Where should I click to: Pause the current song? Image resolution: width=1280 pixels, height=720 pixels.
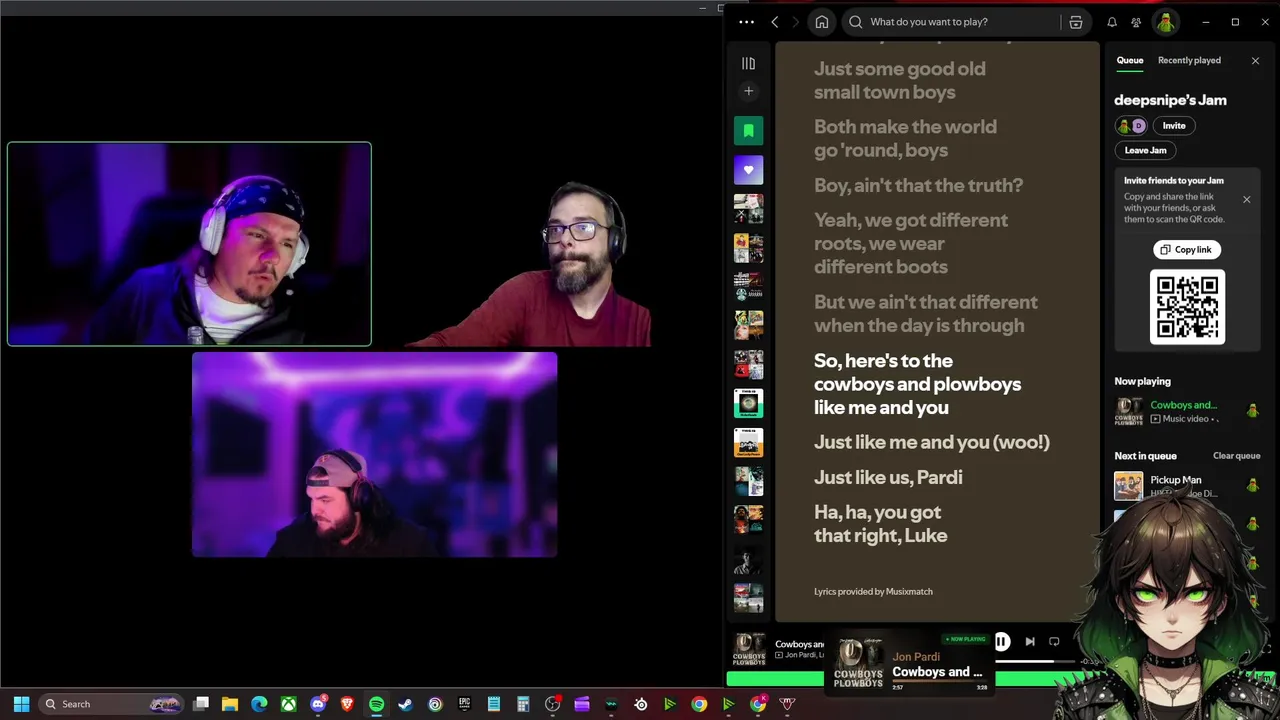pyautogui.click(x=1002, y=642)
